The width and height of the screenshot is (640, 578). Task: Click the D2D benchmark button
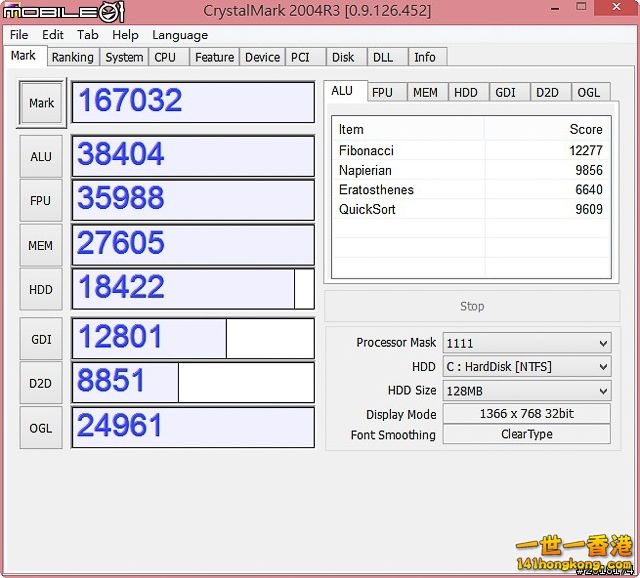[41, 383]
